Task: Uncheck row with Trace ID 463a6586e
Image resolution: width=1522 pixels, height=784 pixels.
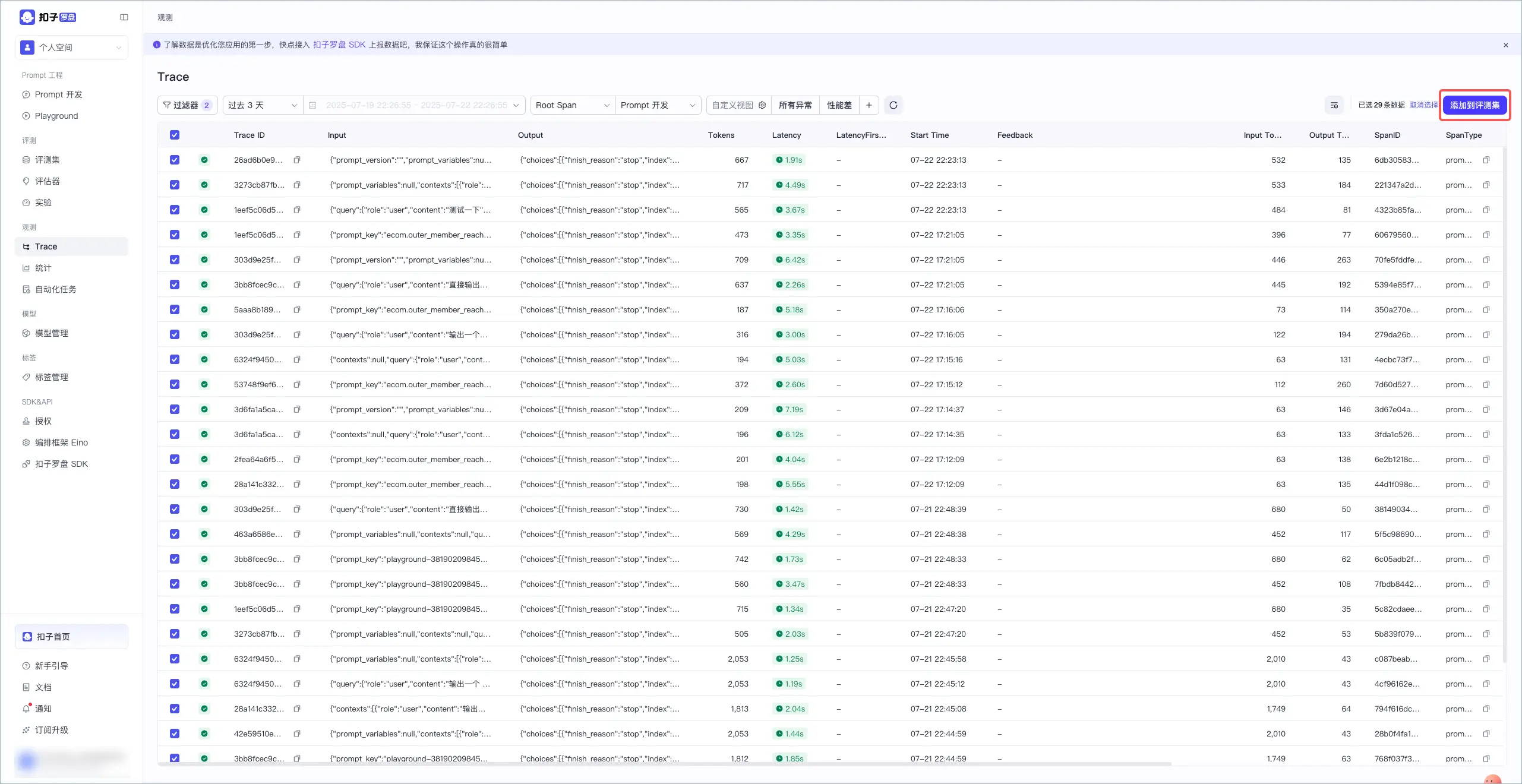Action: tap(175, 534)
